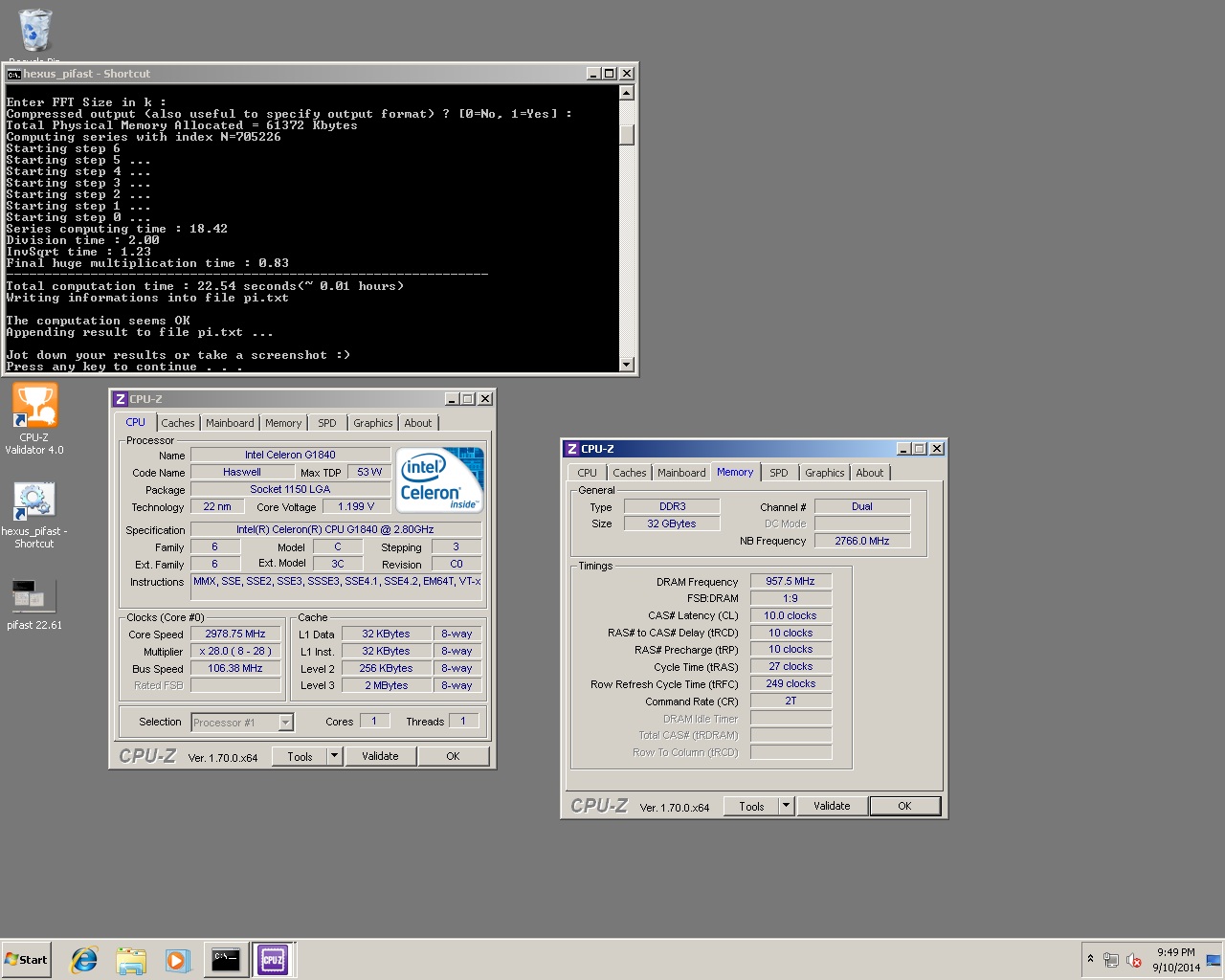Click Tools button in left CPU-Z window

(x=300, y=756)
